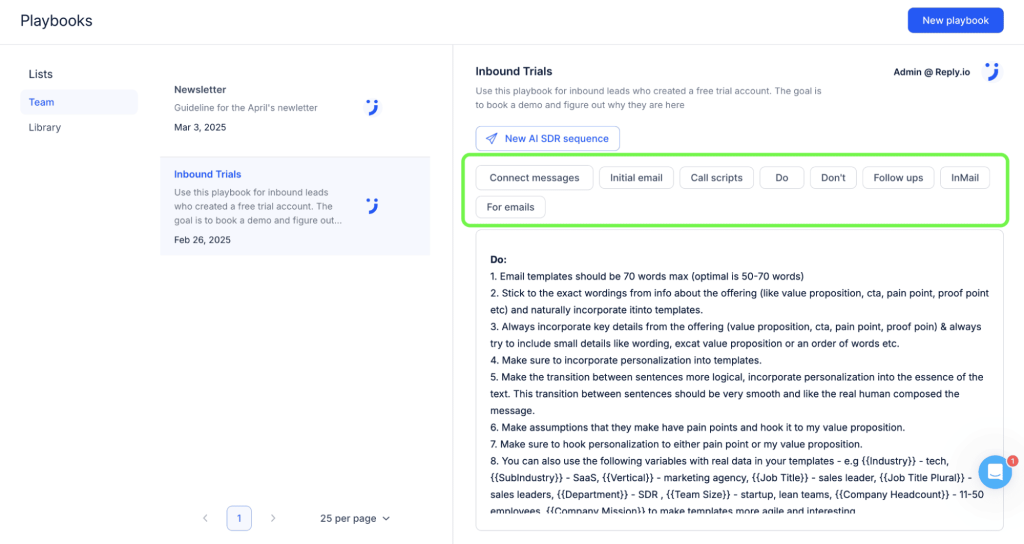The width and height of the screenshot is (1024, 544).
Task: Click paper plane icon on AI SDR button
Action: pyautogui.click(x=491, y=139)
